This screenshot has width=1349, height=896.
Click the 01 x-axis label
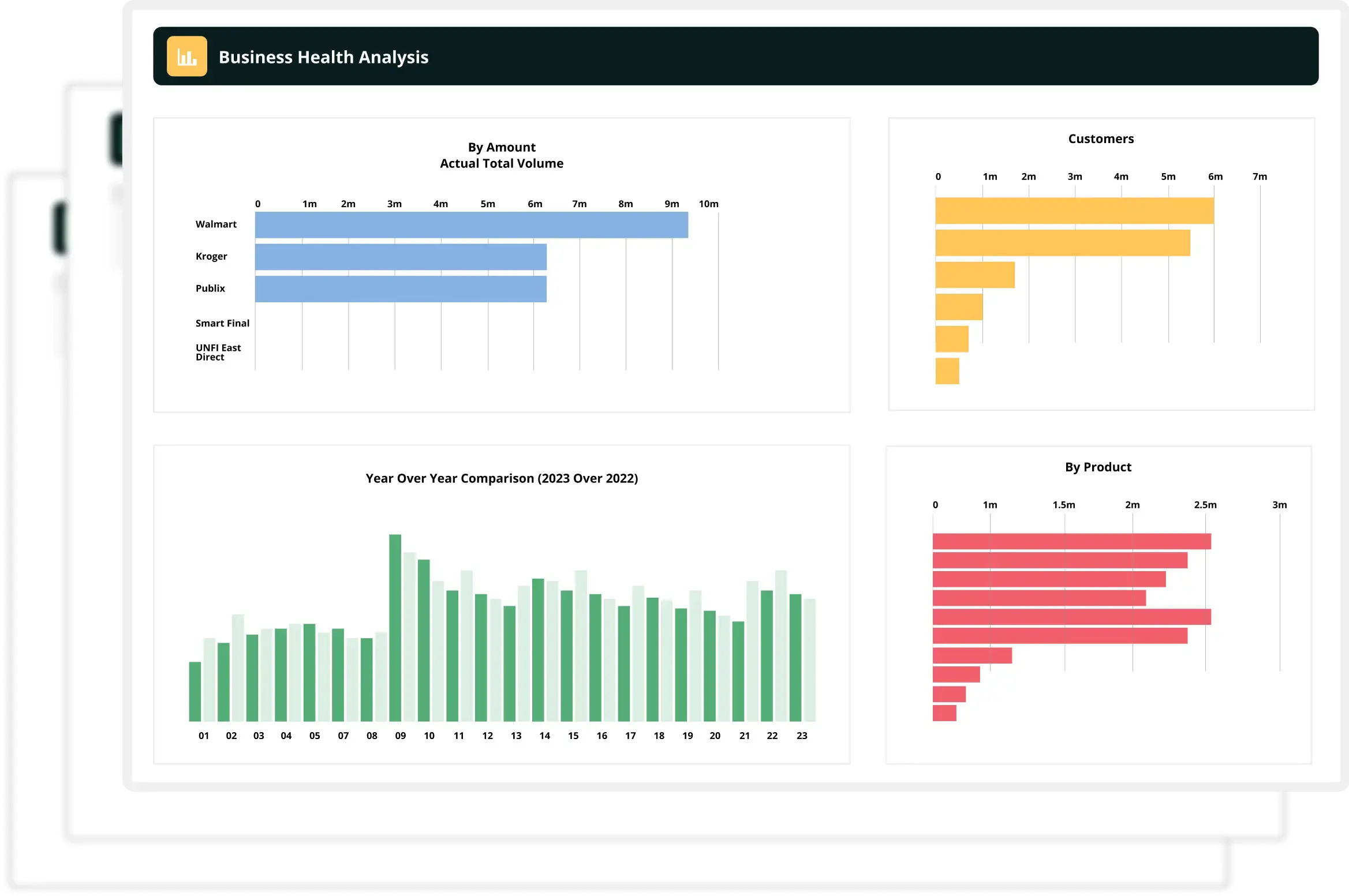[203, 736]
